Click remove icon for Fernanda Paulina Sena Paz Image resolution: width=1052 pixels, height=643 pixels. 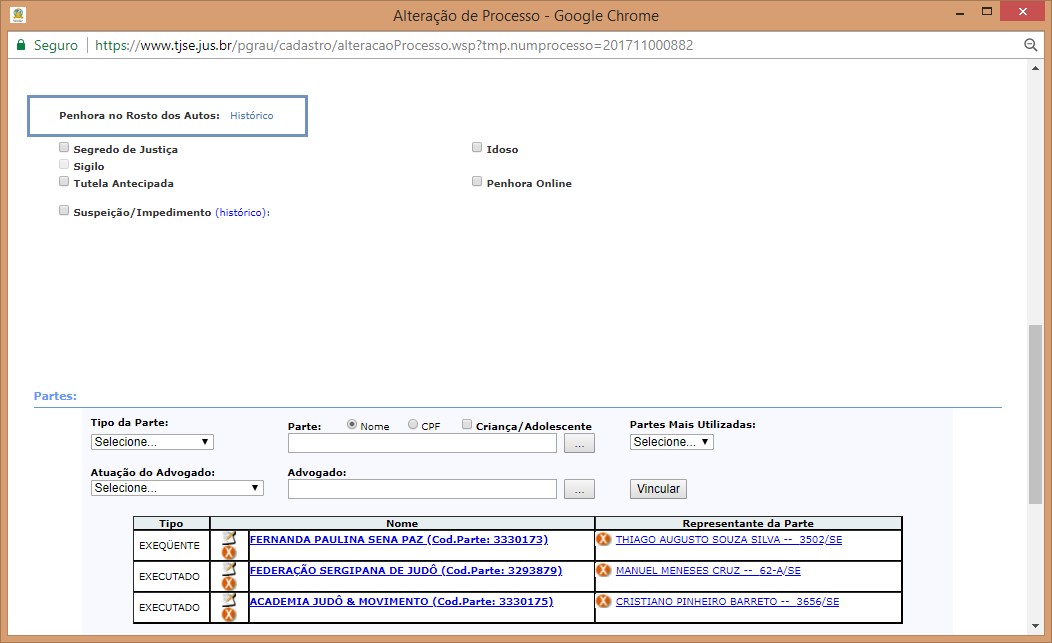click(229, 553)
